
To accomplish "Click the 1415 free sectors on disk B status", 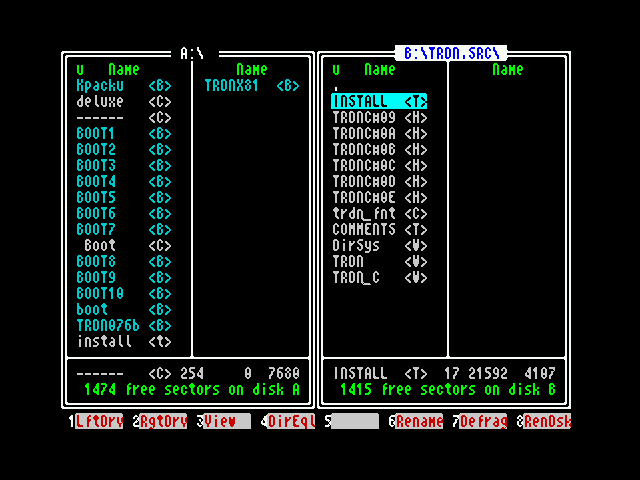I will (x=448, y=389).
